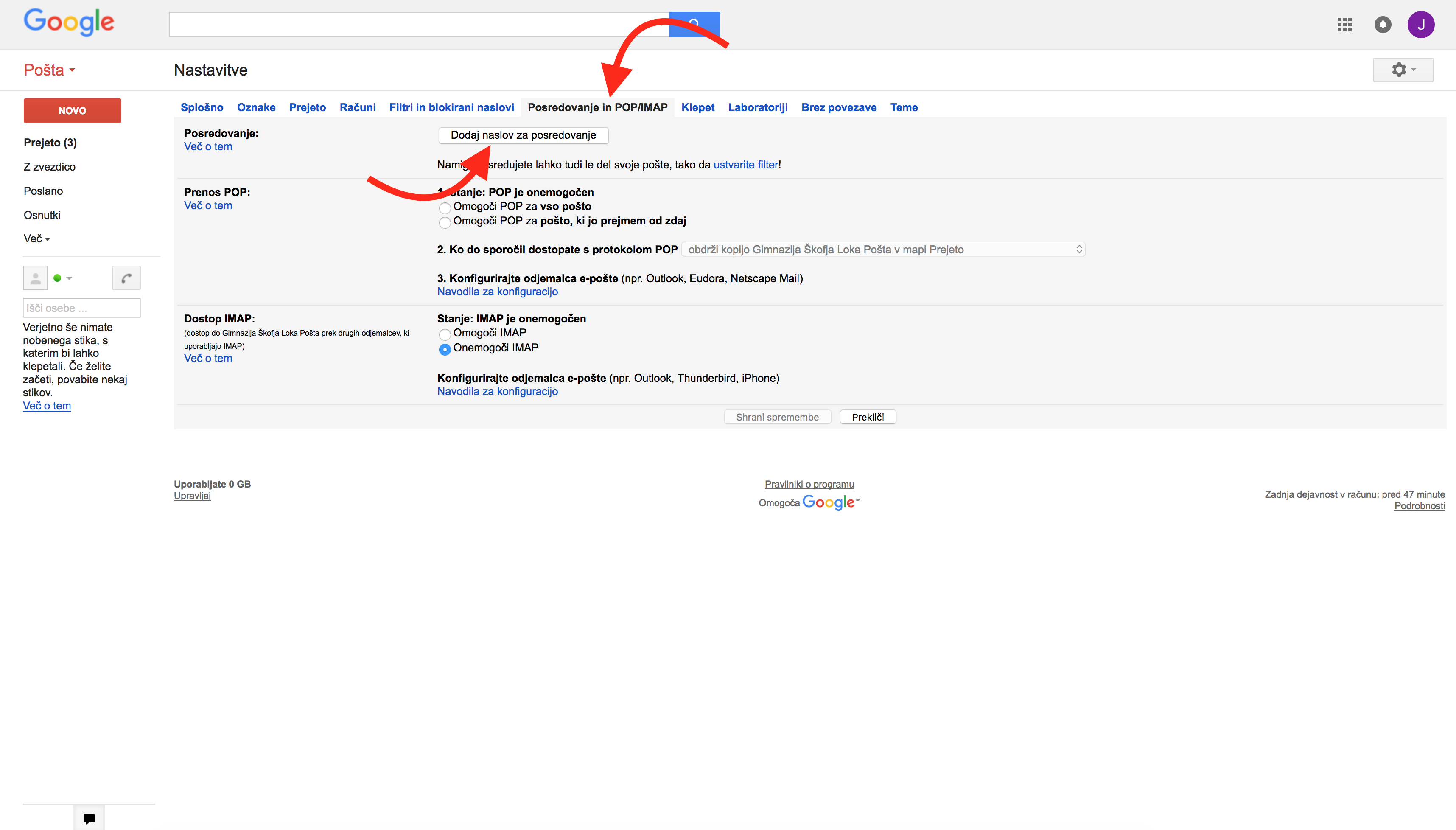Open the Laboratoriji tab

[x=757, y=108]
